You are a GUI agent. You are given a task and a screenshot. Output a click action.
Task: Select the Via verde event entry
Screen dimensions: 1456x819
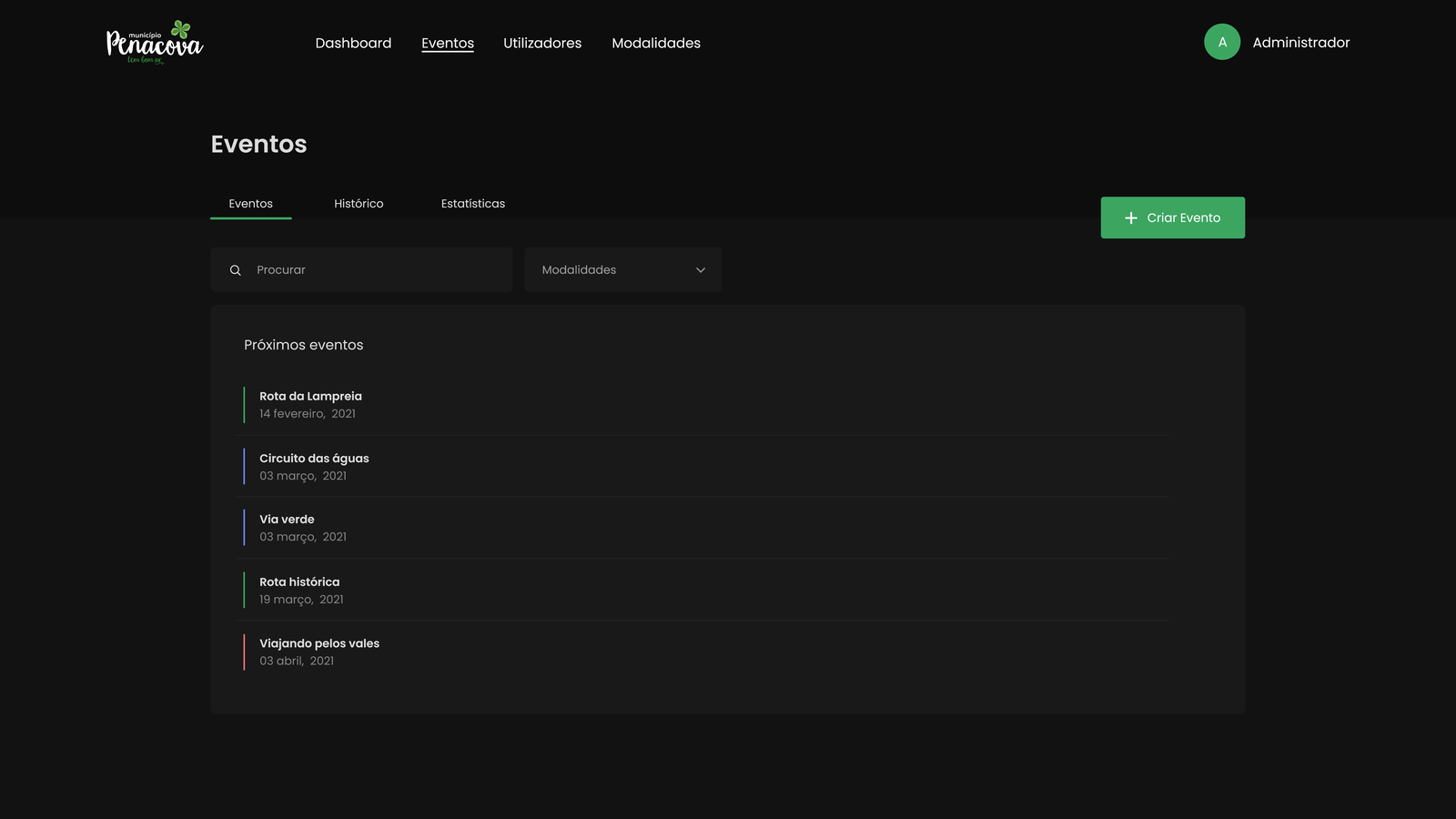tap(287, 520)
